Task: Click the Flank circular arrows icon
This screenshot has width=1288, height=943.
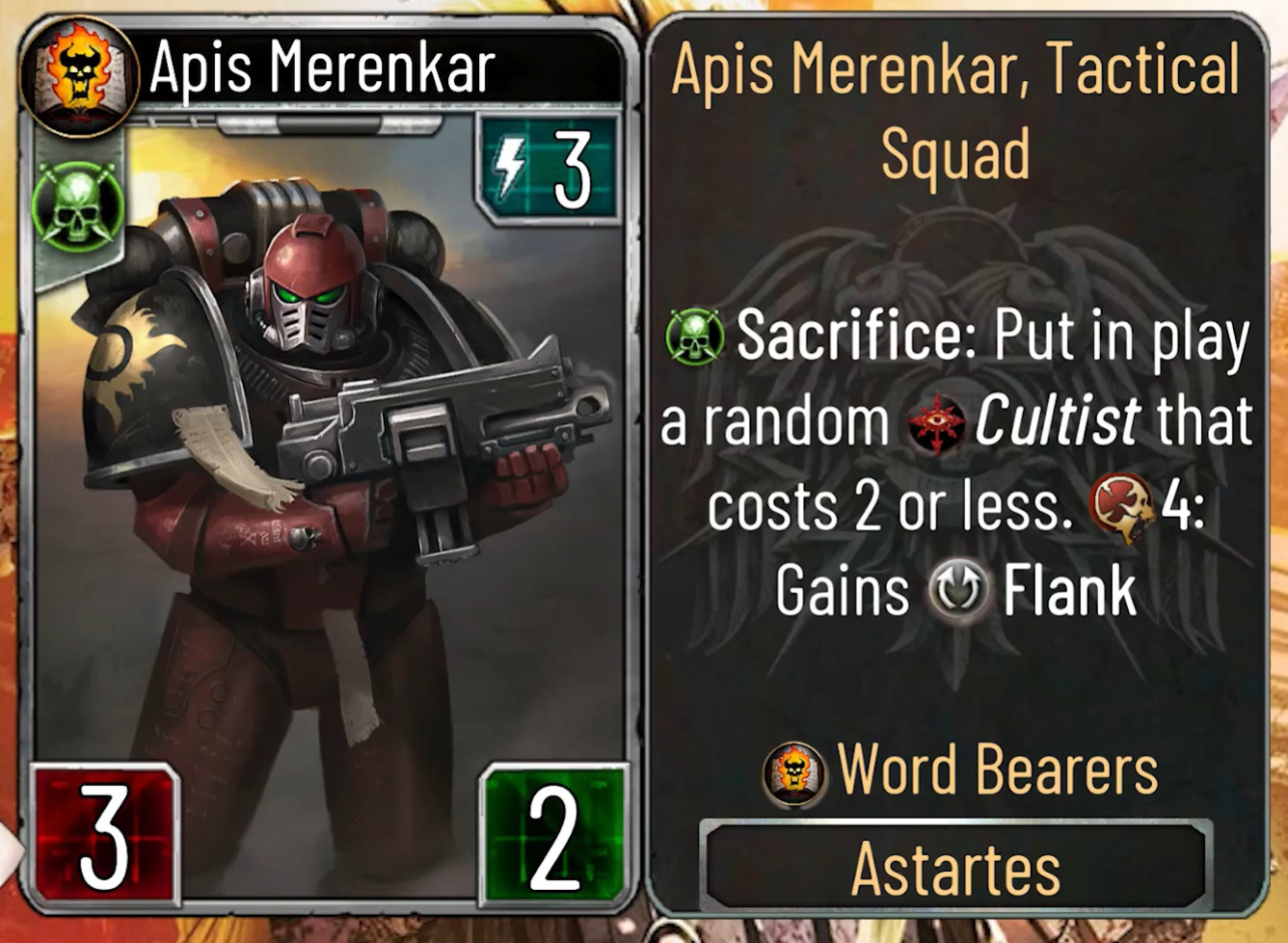Action: (x=958, y=589)
